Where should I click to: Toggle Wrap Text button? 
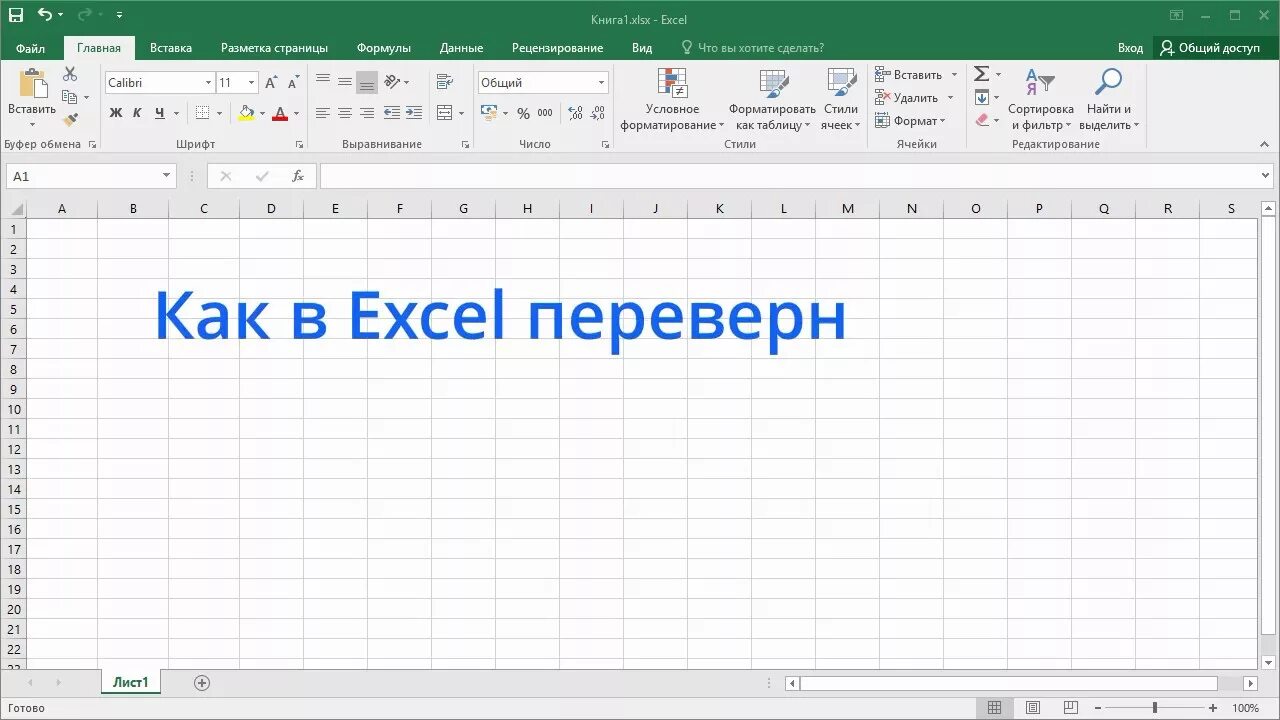point(445,82)
